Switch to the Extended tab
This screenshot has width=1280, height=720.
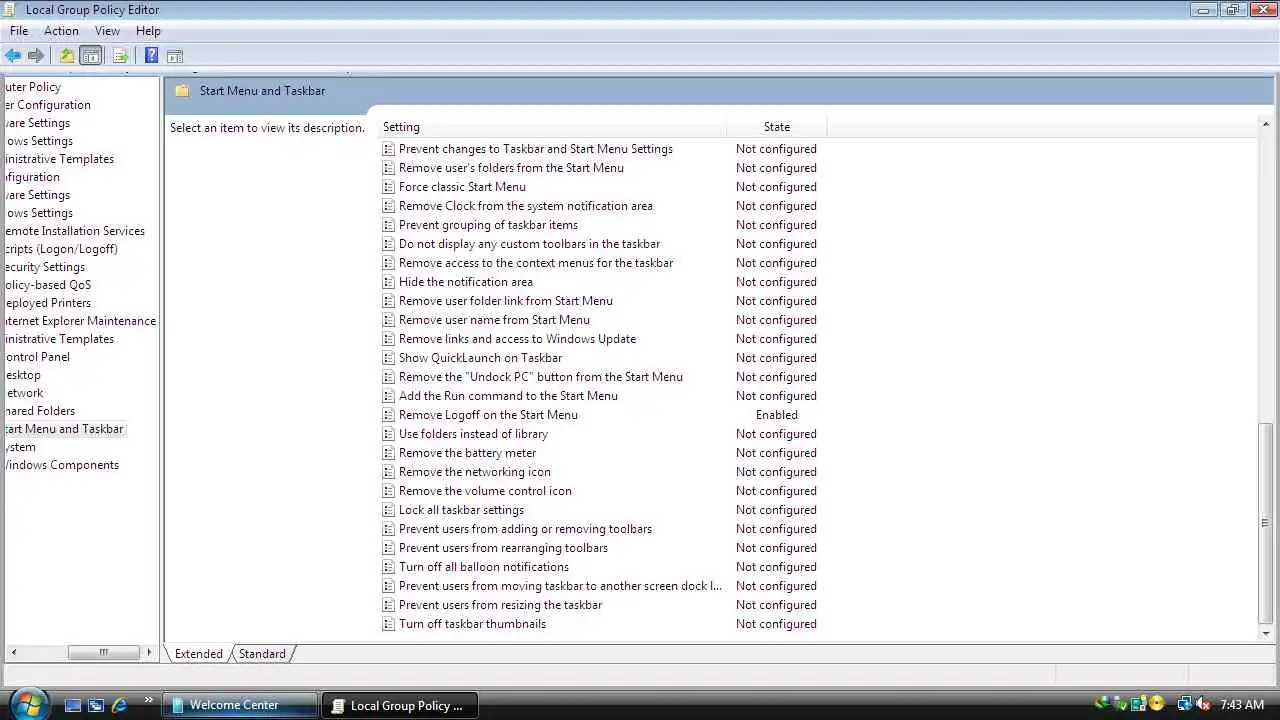[x=199, y=654]
